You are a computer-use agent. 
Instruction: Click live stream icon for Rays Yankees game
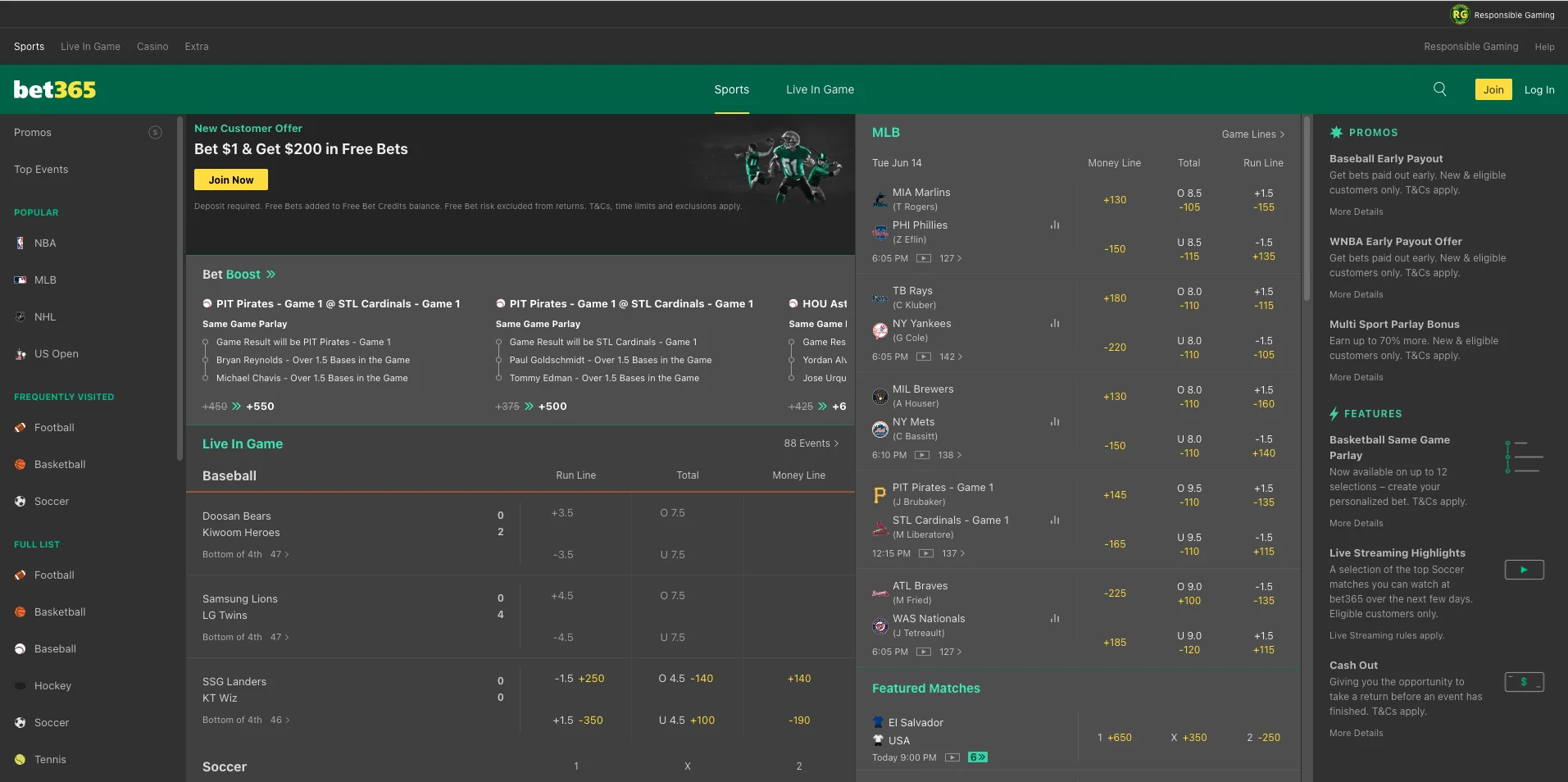coord(924,357)
